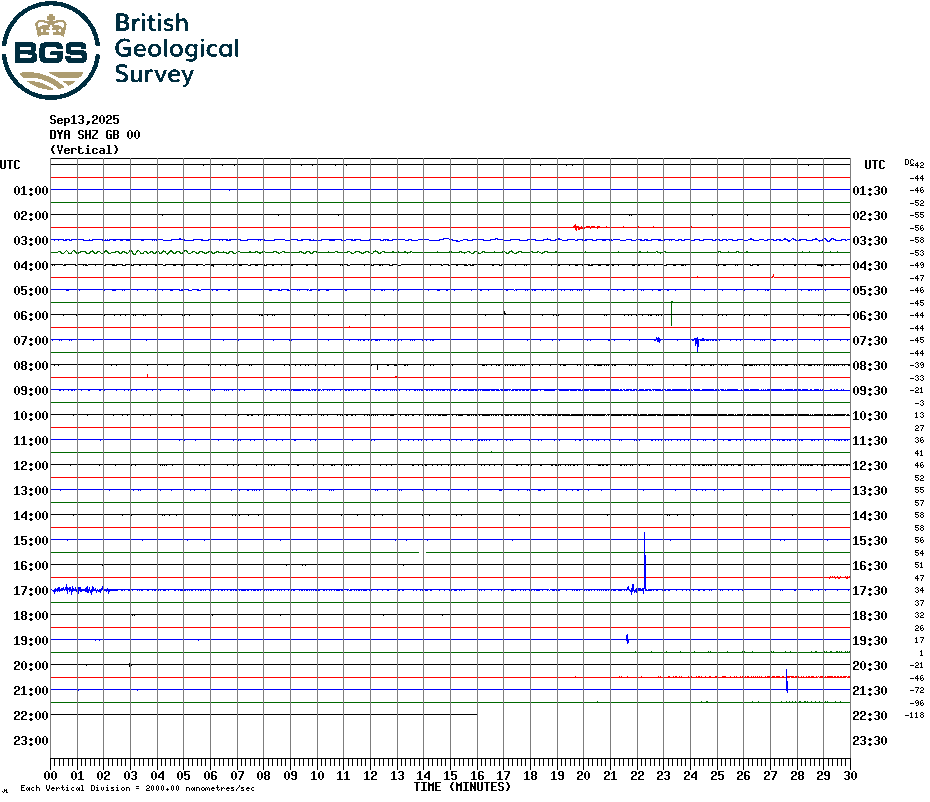The image size is (930, 802).
Task: Click the 09:00 row label on left
Action: click(x=31, y=390)
